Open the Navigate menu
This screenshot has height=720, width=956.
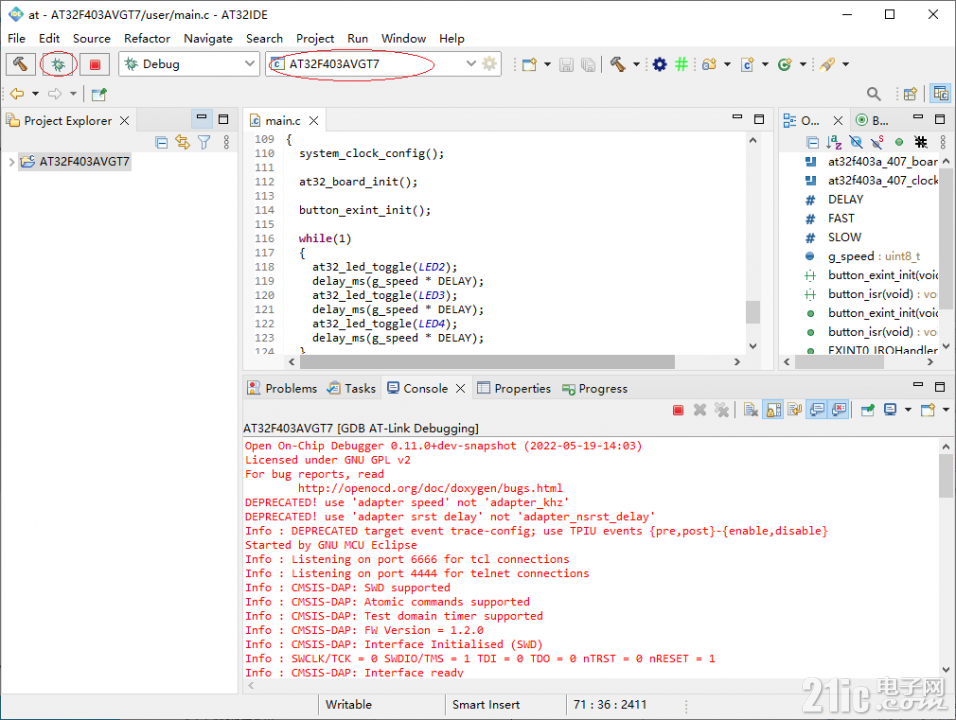pos(208,38)
